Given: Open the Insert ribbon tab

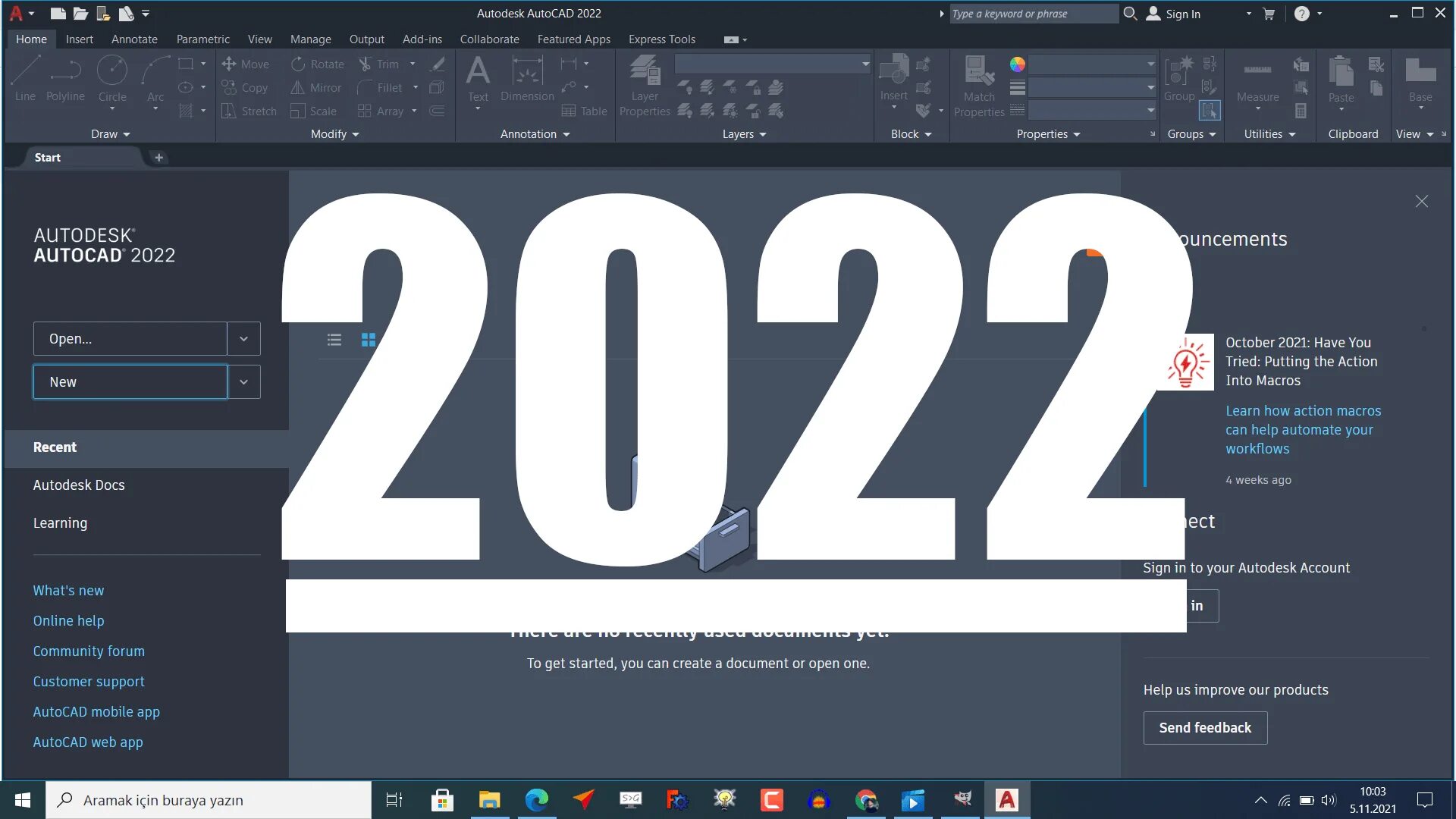Looking at the screenshot, I should [x=80, y=39].
